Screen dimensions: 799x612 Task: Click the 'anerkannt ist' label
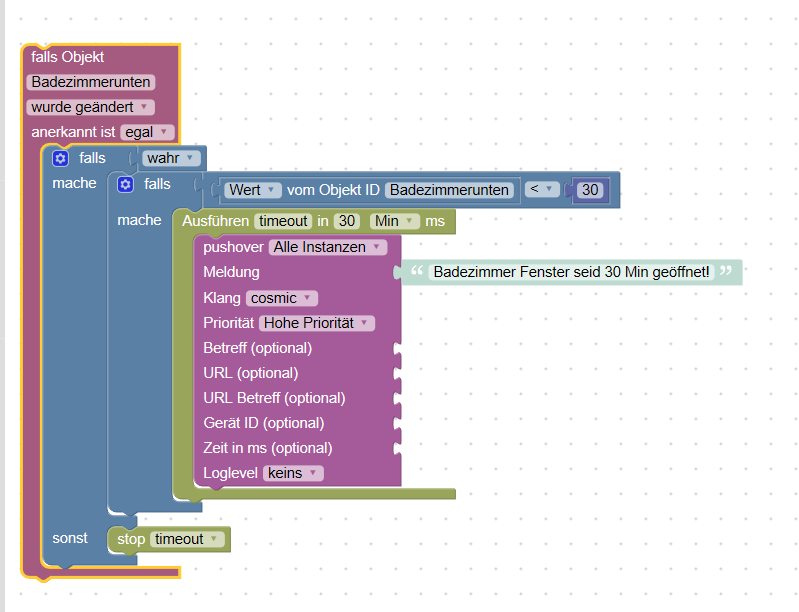(73, 132)
